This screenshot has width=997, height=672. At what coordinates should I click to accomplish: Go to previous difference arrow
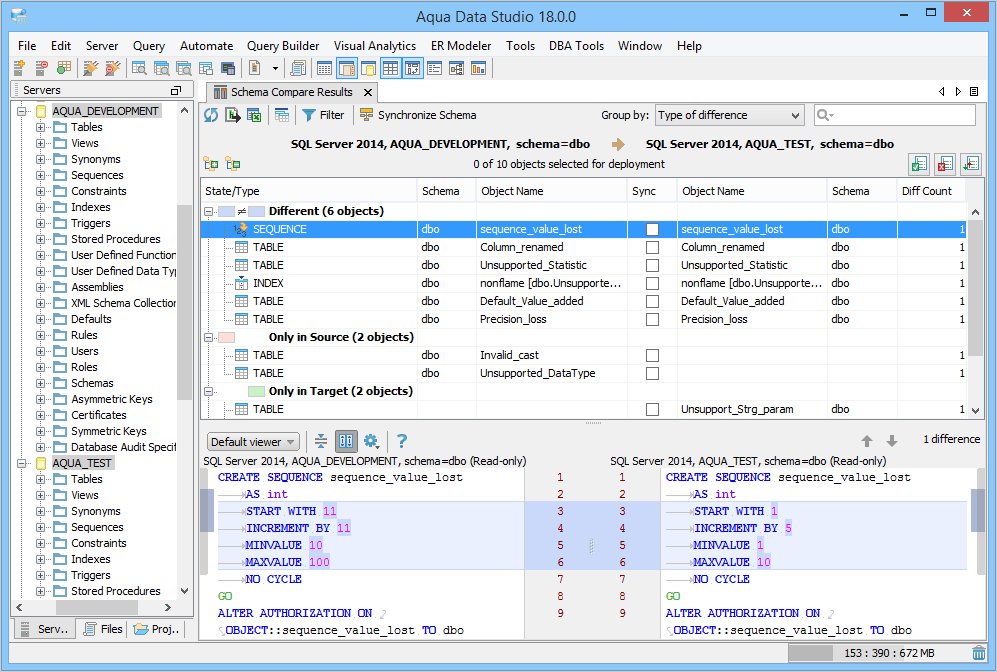click(x=867, y=441)
